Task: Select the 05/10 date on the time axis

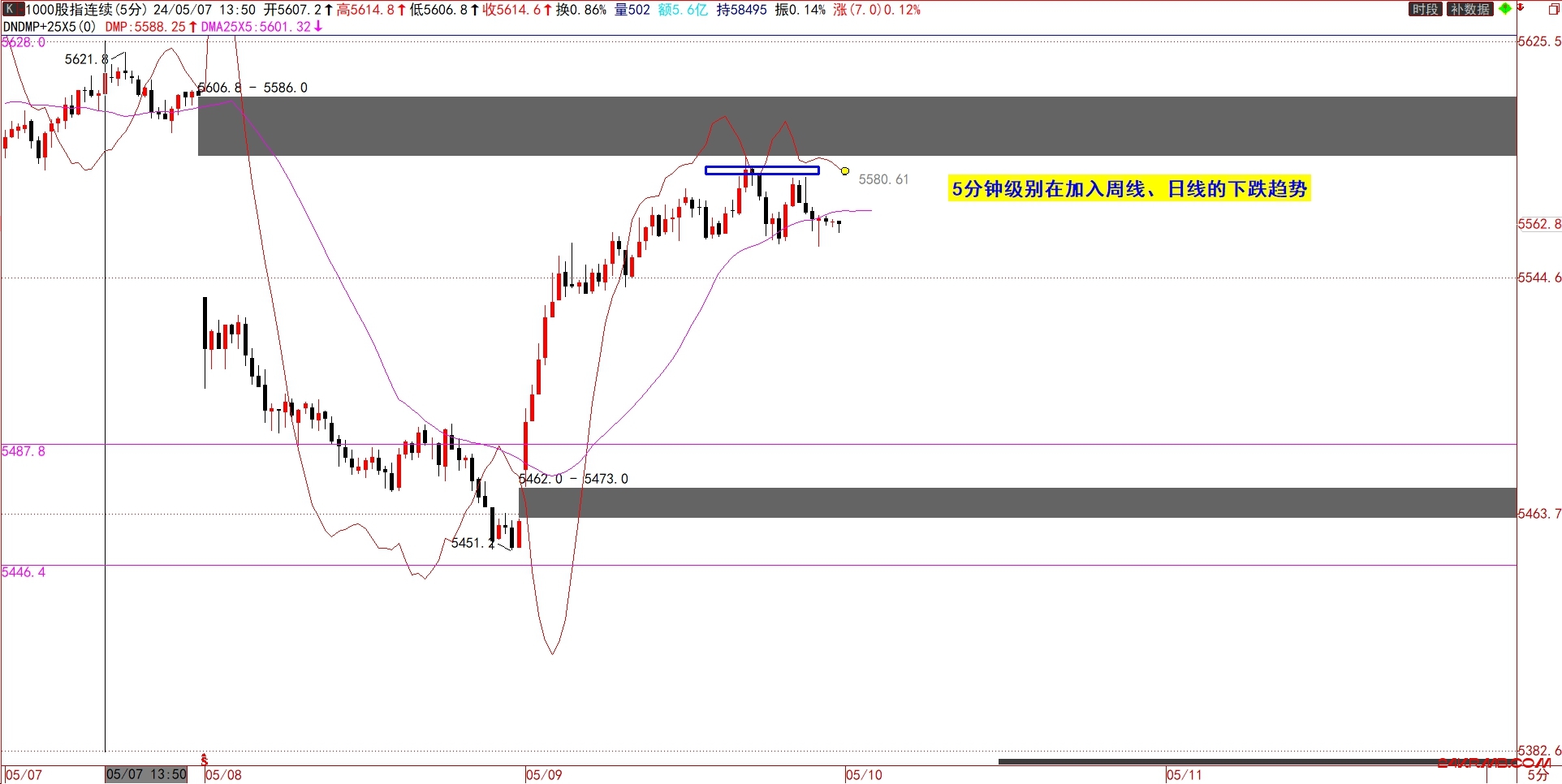Action: click(864, 774)
